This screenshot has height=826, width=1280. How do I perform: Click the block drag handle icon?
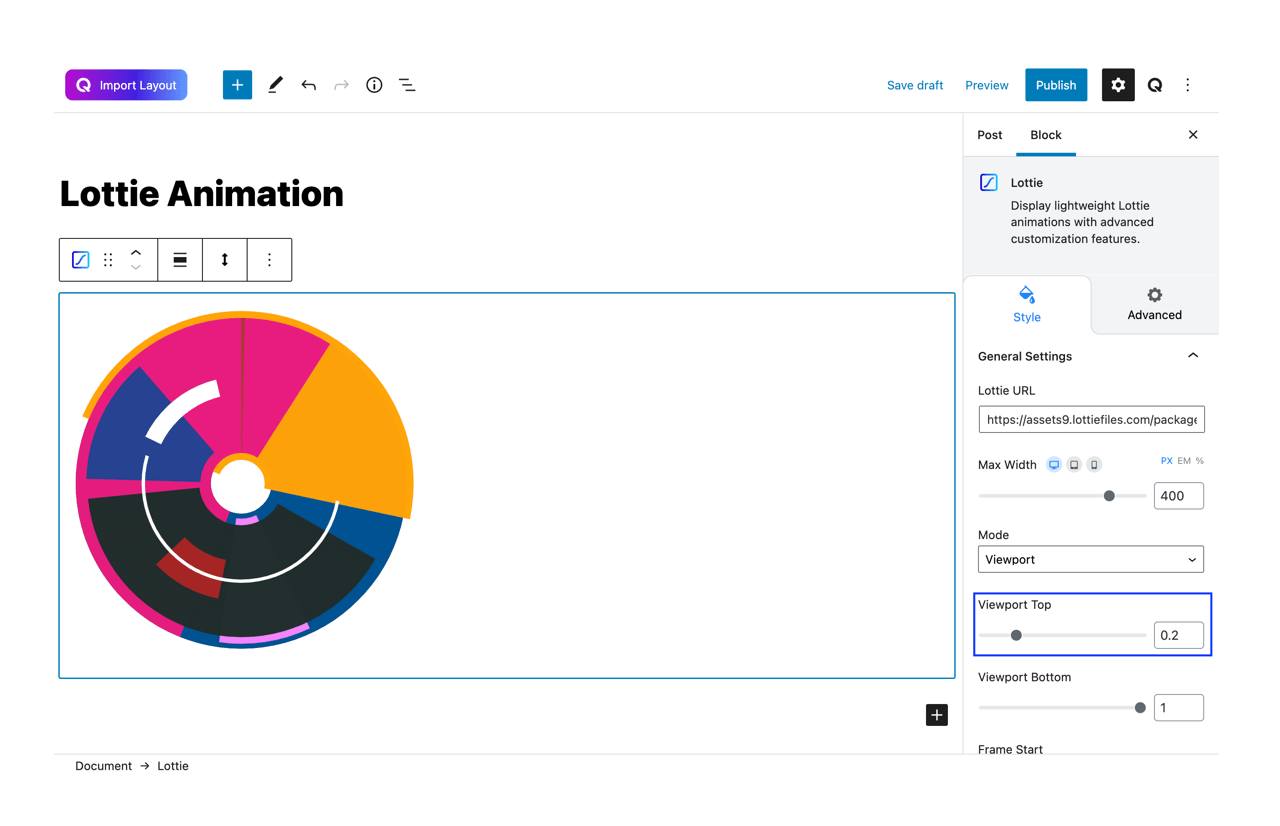pyautogui.click(x=108, y=260)
